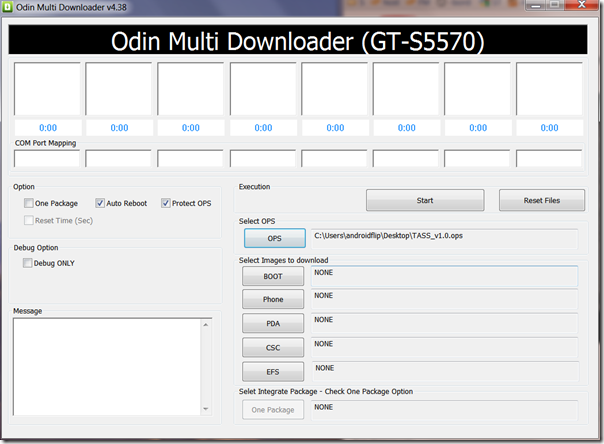Click inside the Message log box
Viewport: 604px width, 444px height.
[107, 367]
